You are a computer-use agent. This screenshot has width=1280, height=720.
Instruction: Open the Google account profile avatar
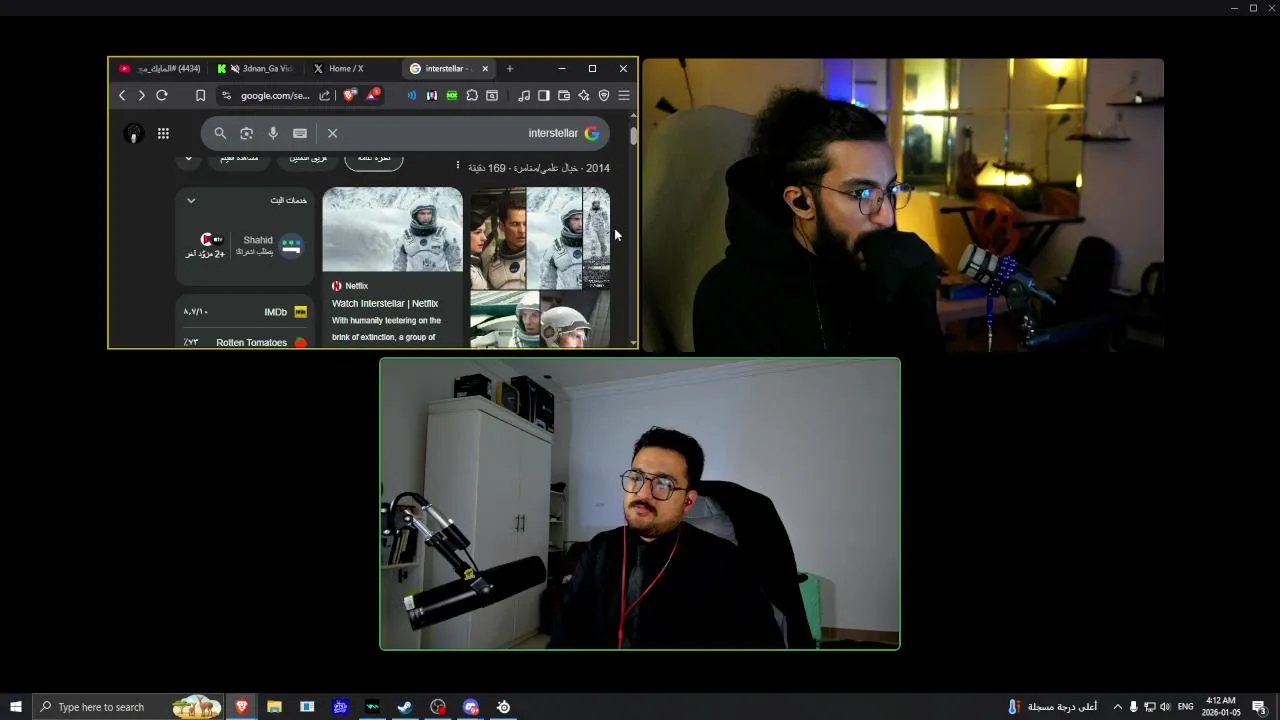click(134, 133)
